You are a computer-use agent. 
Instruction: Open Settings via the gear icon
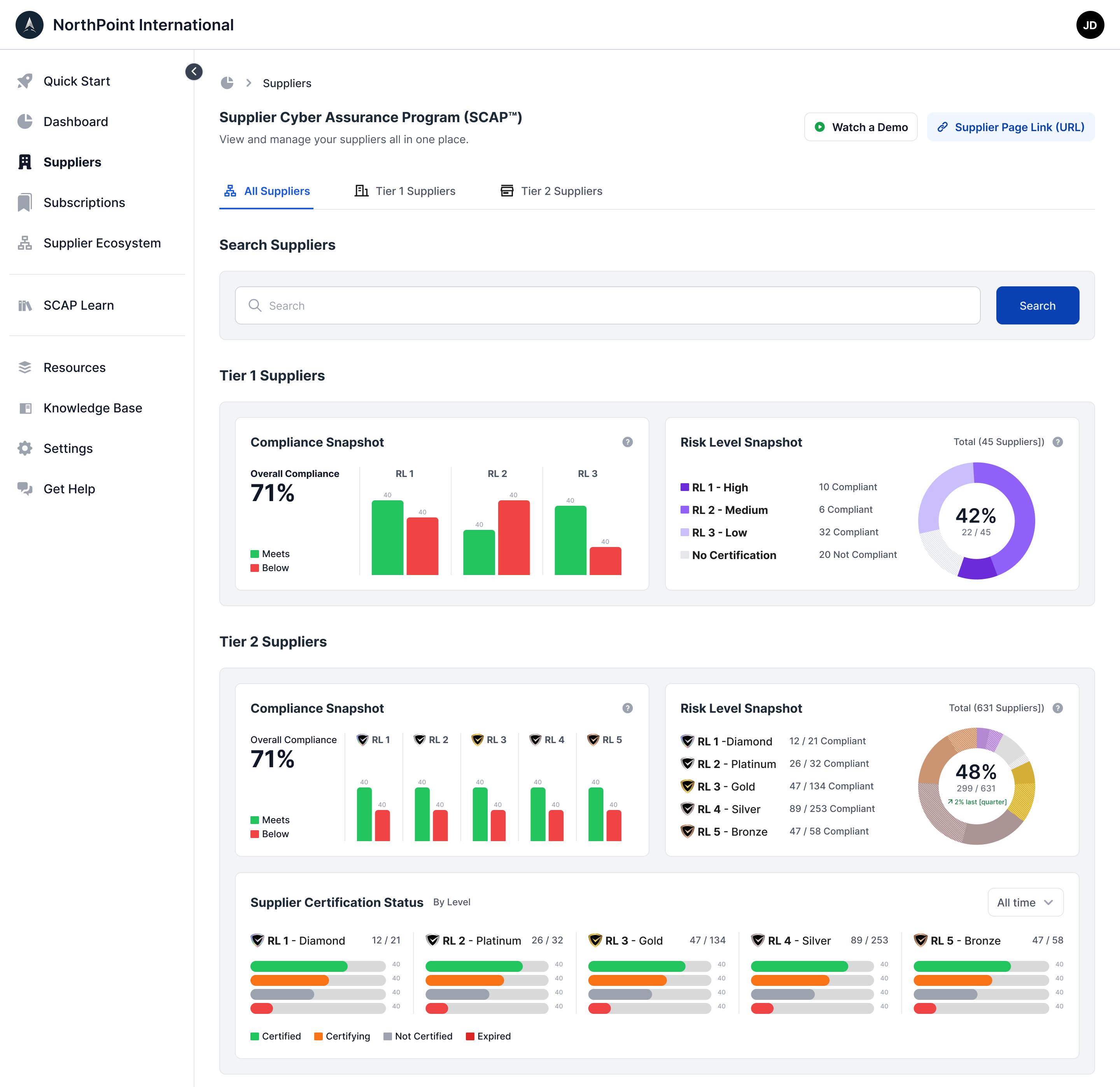(24, 448)
